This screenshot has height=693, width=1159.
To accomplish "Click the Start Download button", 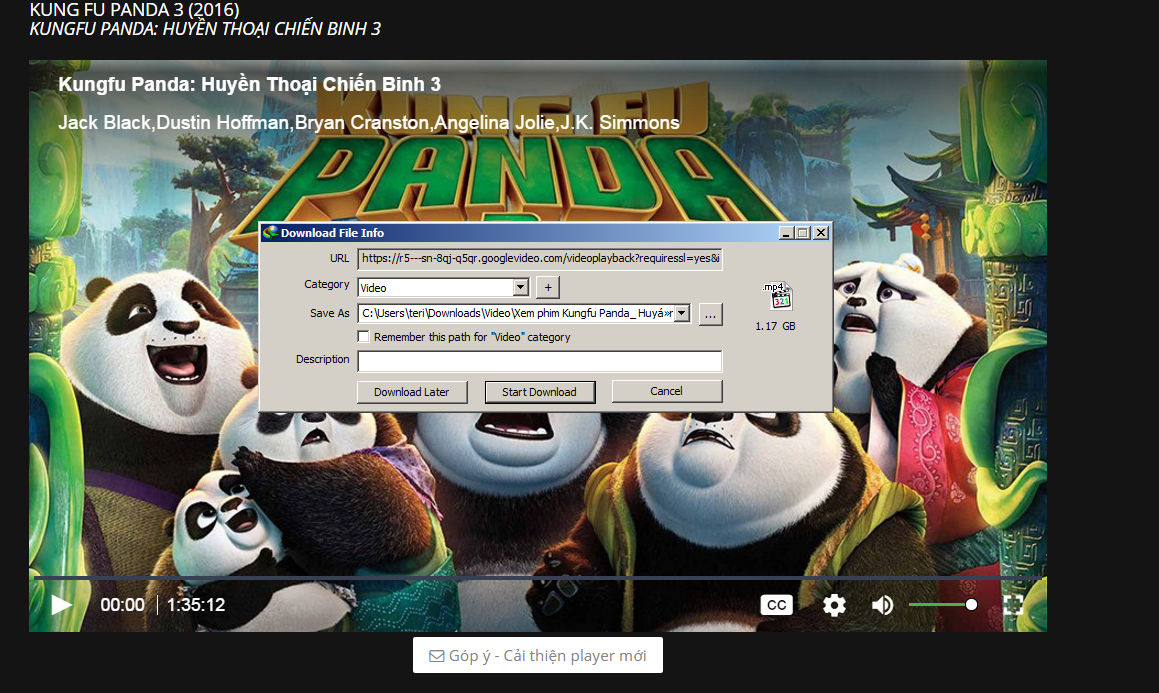I will click(x=540, y=392).
